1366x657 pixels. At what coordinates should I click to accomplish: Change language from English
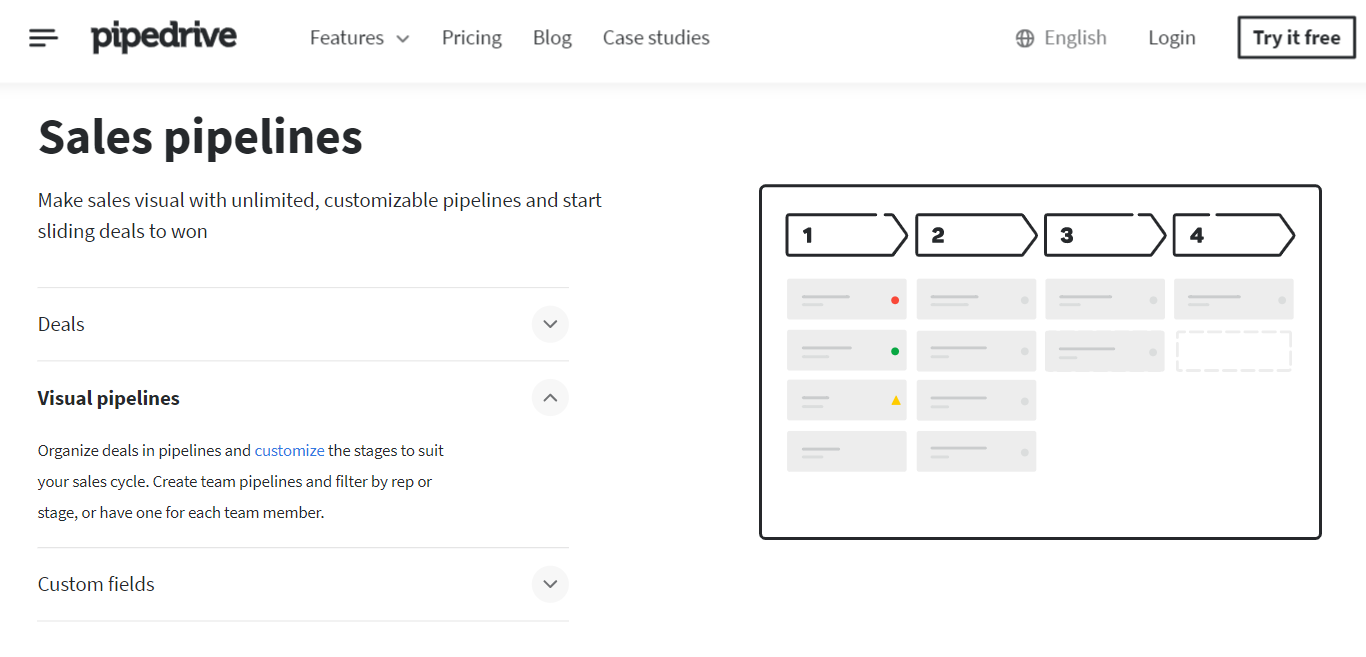pyautogui.click(x=1075, y=38)
